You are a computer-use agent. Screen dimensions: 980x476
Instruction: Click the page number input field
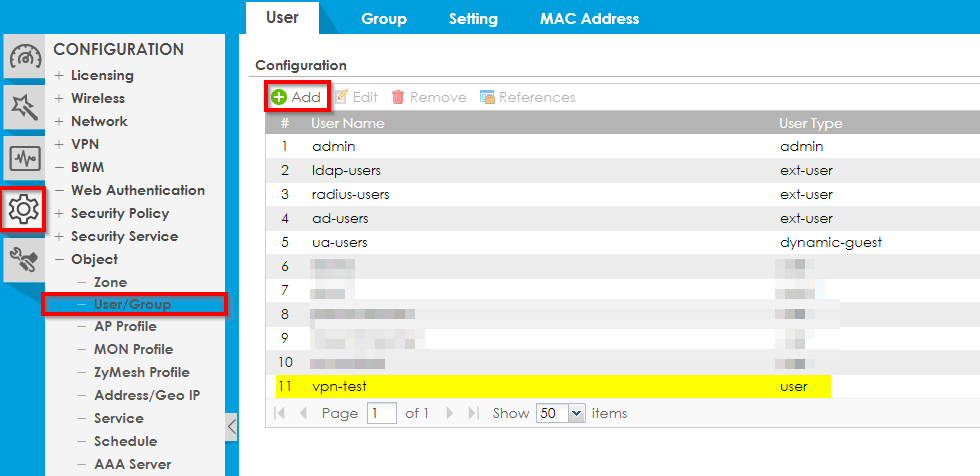[x=381, y=413]
